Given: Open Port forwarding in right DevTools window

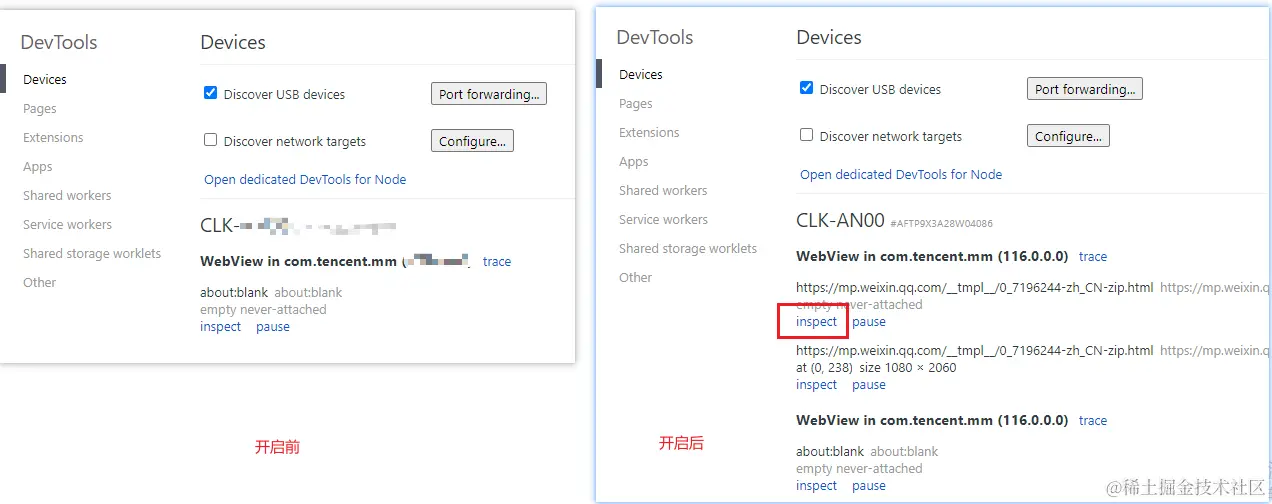Looking at the screenshot, I should click(x=1085, y=89).
